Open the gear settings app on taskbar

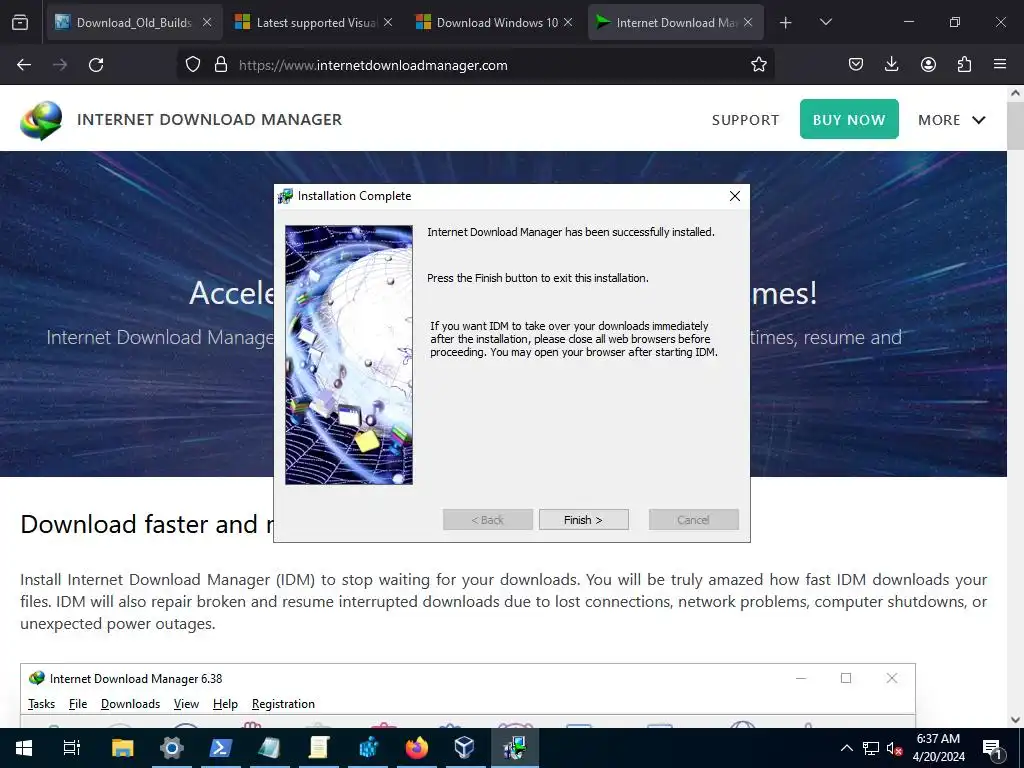coord(172,748)
